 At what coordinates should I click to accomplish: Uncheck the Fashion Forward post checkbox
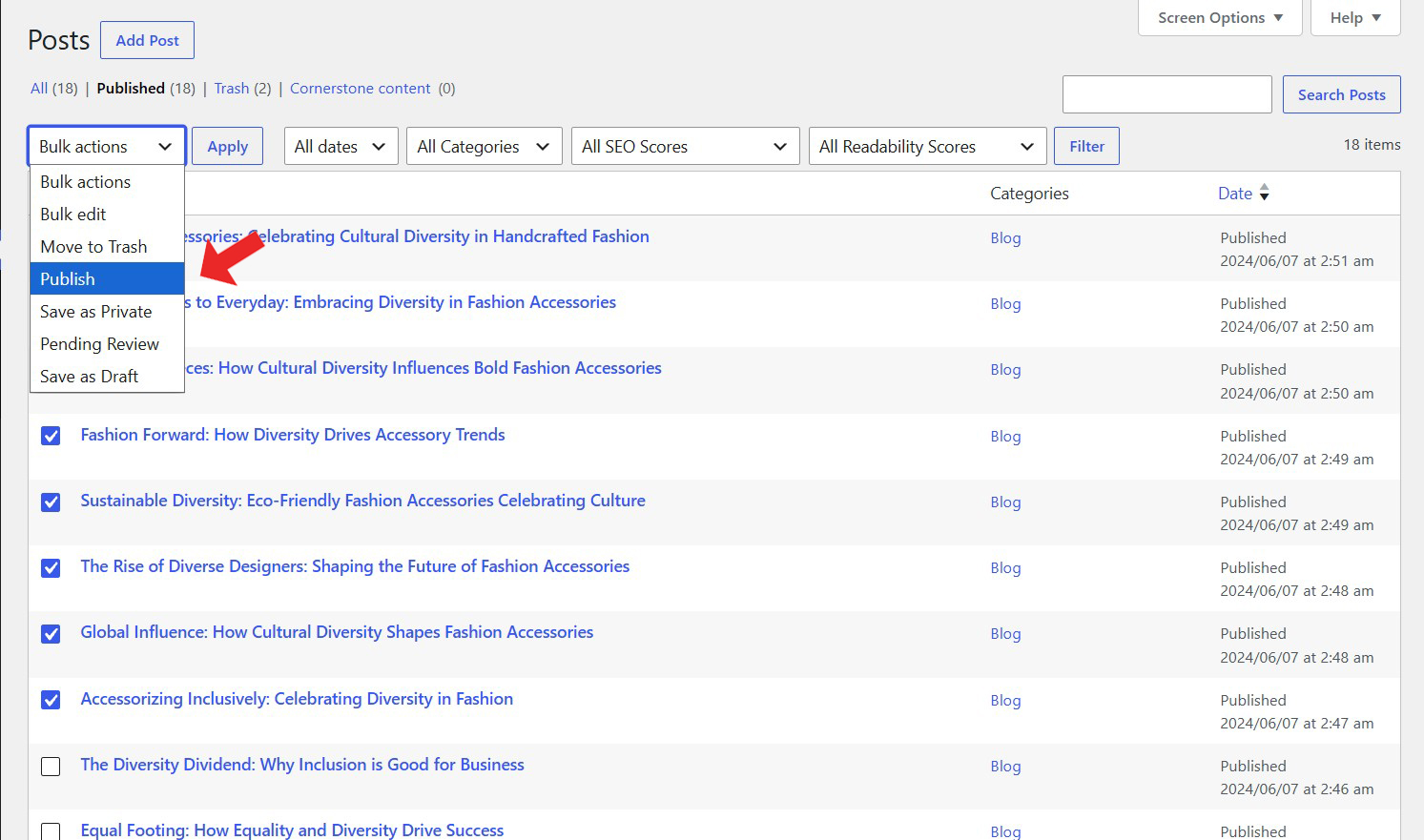point(51,436)
